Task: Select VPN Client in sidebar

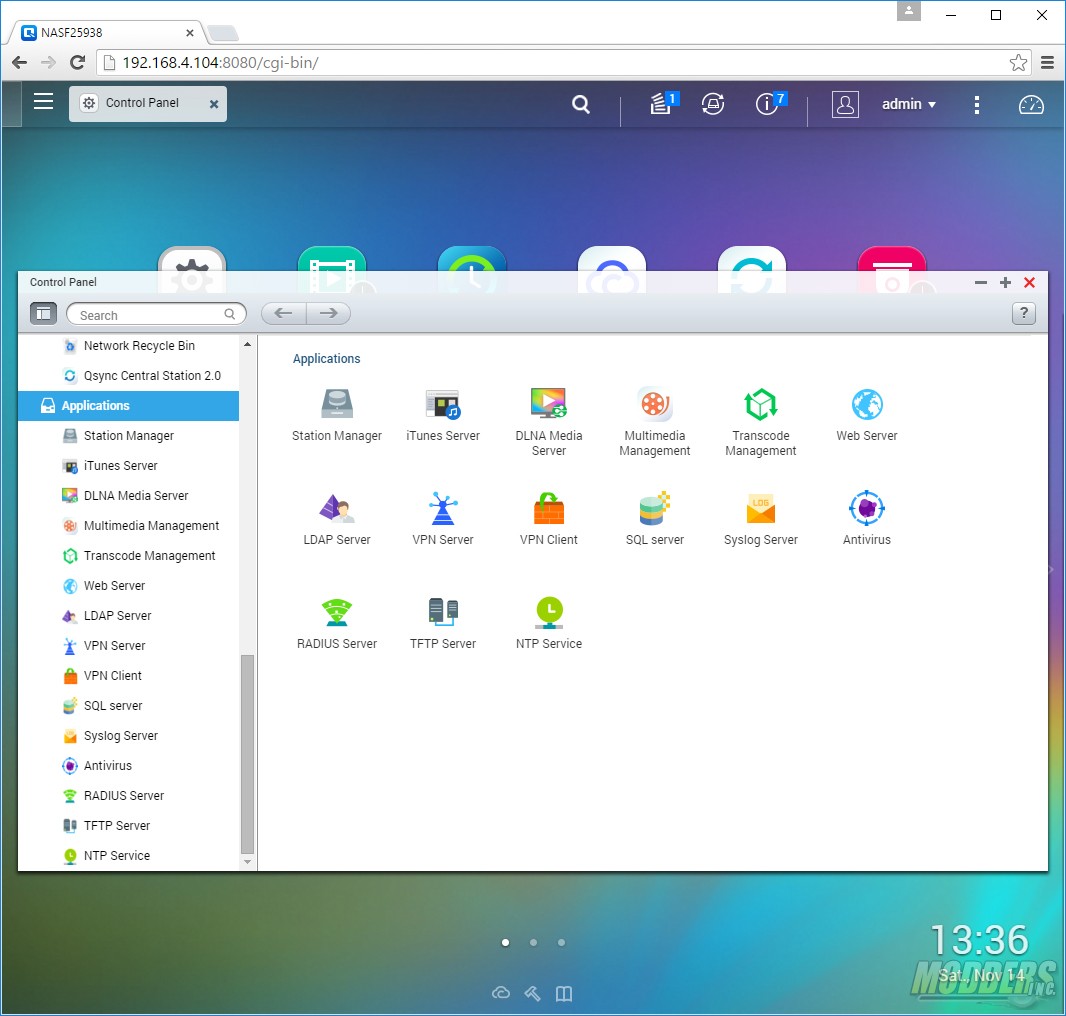Action: (128, 675)
